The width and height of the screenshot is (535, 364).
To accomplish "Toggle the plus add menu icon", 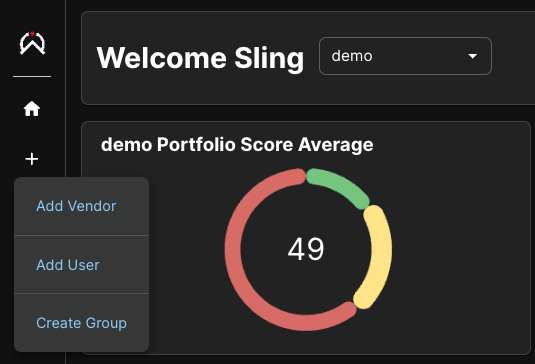I will click(x=32, y=159).
